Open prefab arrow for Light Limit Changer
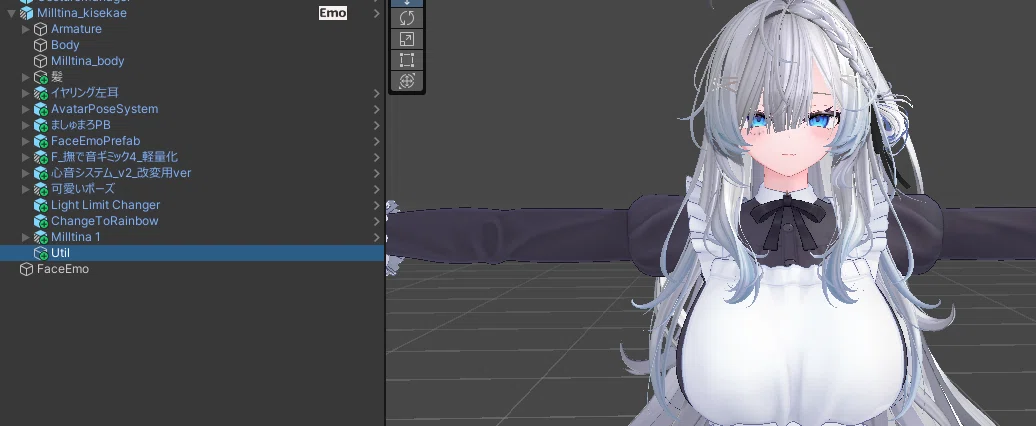Image resolution: width=1036 pixels, height=426 pixels. click(376, 205)
